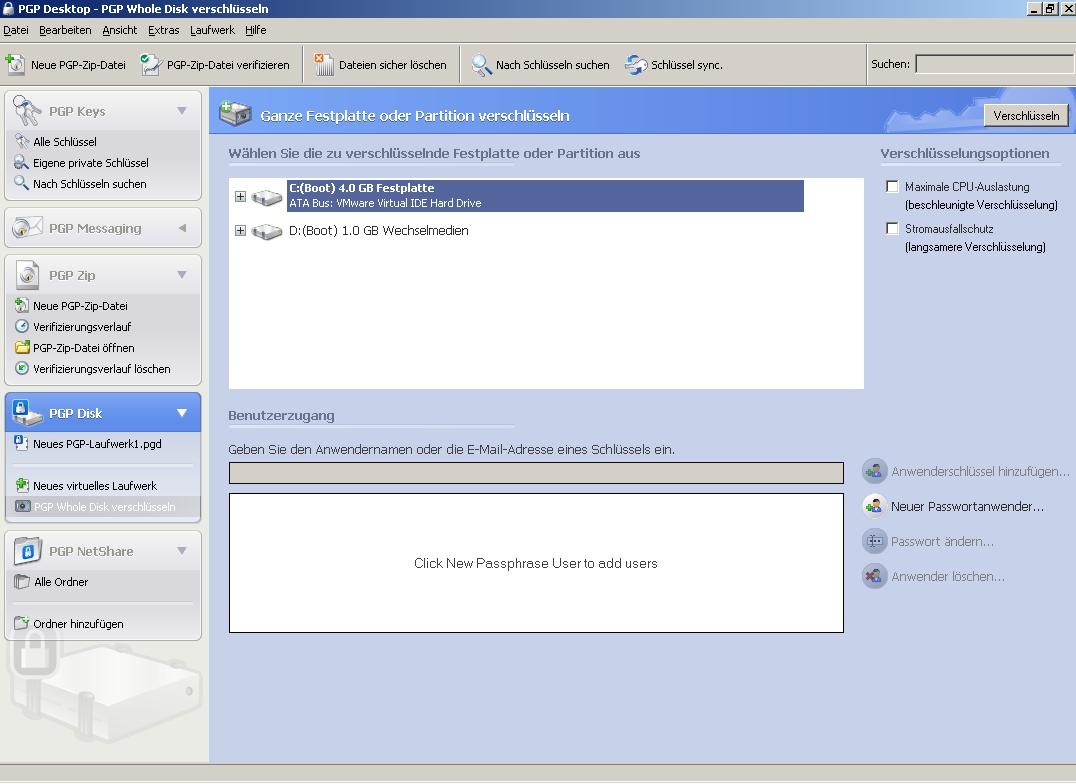The image size is (1076, 784).
Task: Collapse the PGP Keys panel arrow
Action: click(182, 111)
